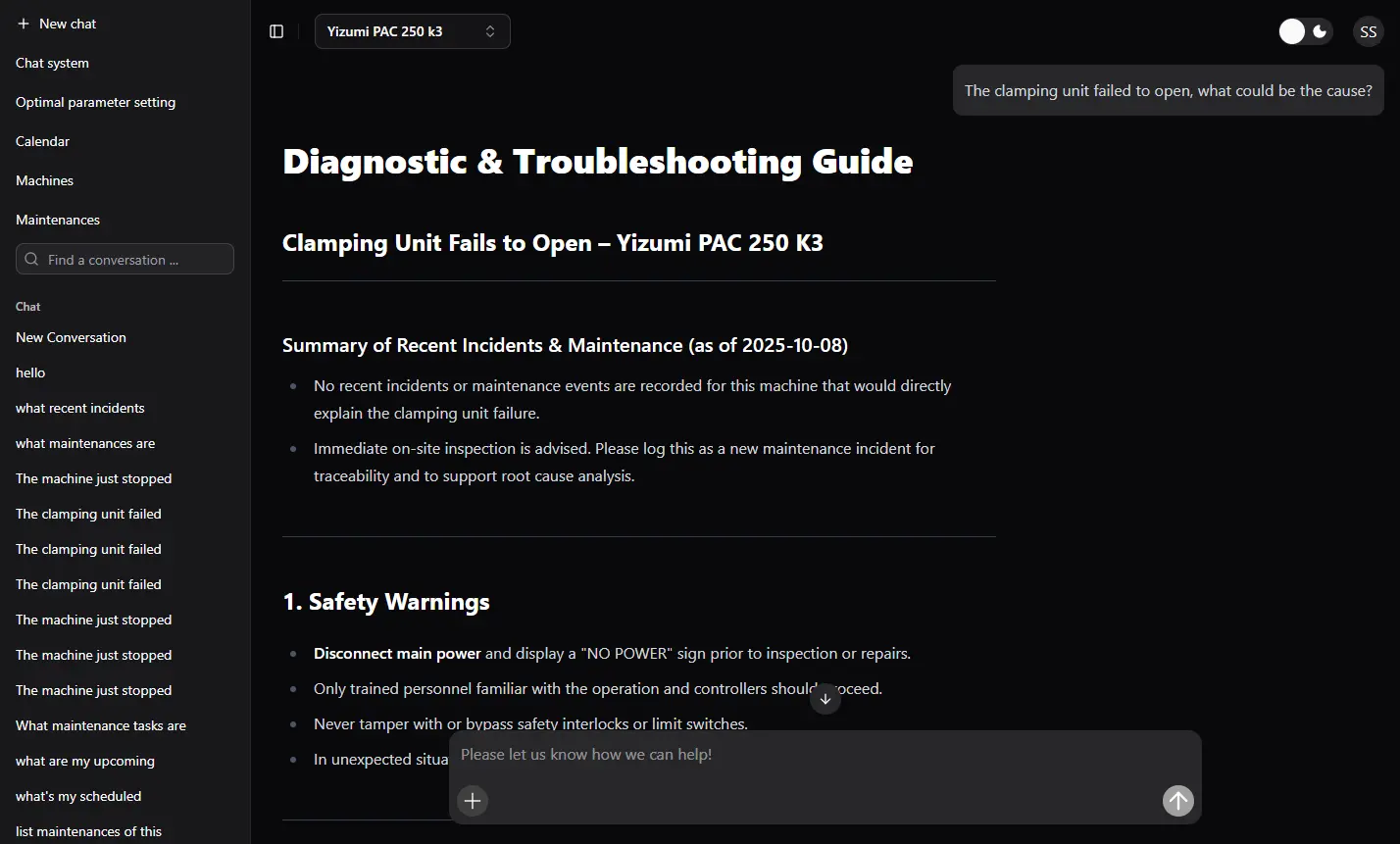Go to Optimal parameter setting

(95, 102)
